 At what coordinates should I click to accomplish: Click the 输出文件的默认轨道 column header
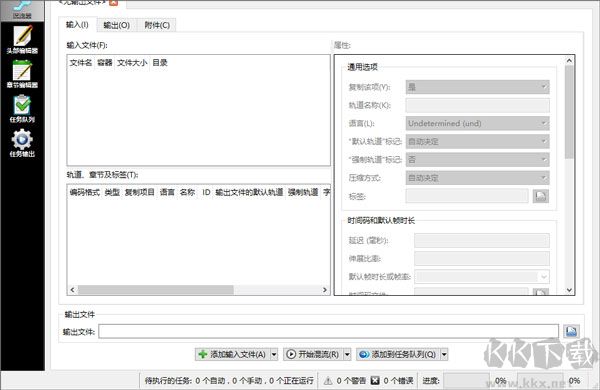tap(249, 192)
